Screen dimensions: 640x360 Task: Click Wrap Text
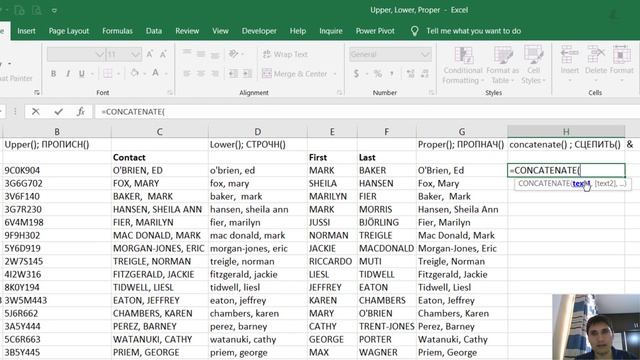[285, 54]
